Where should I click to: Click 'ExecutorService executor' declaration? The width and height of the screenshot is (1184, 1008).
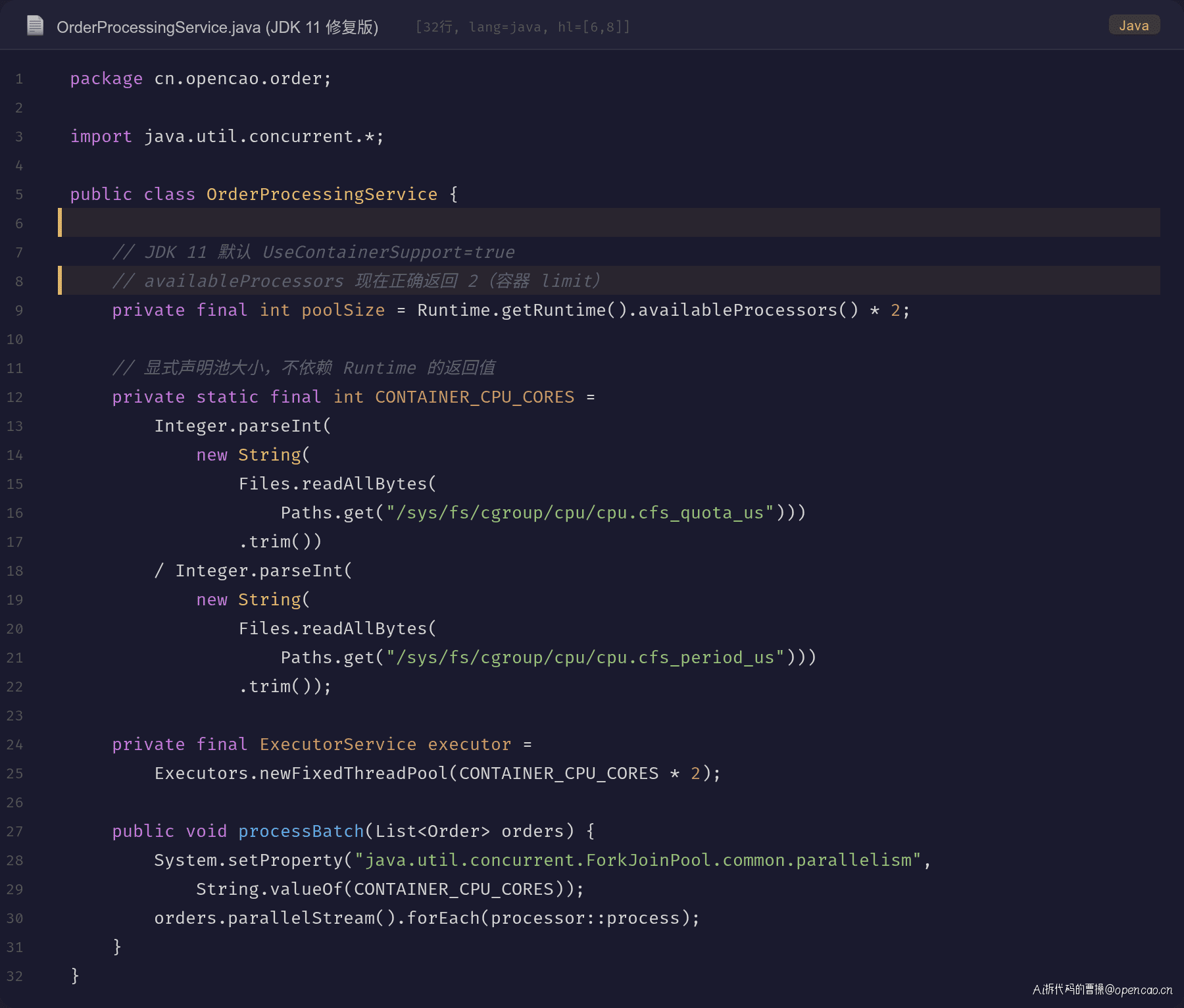385,745
